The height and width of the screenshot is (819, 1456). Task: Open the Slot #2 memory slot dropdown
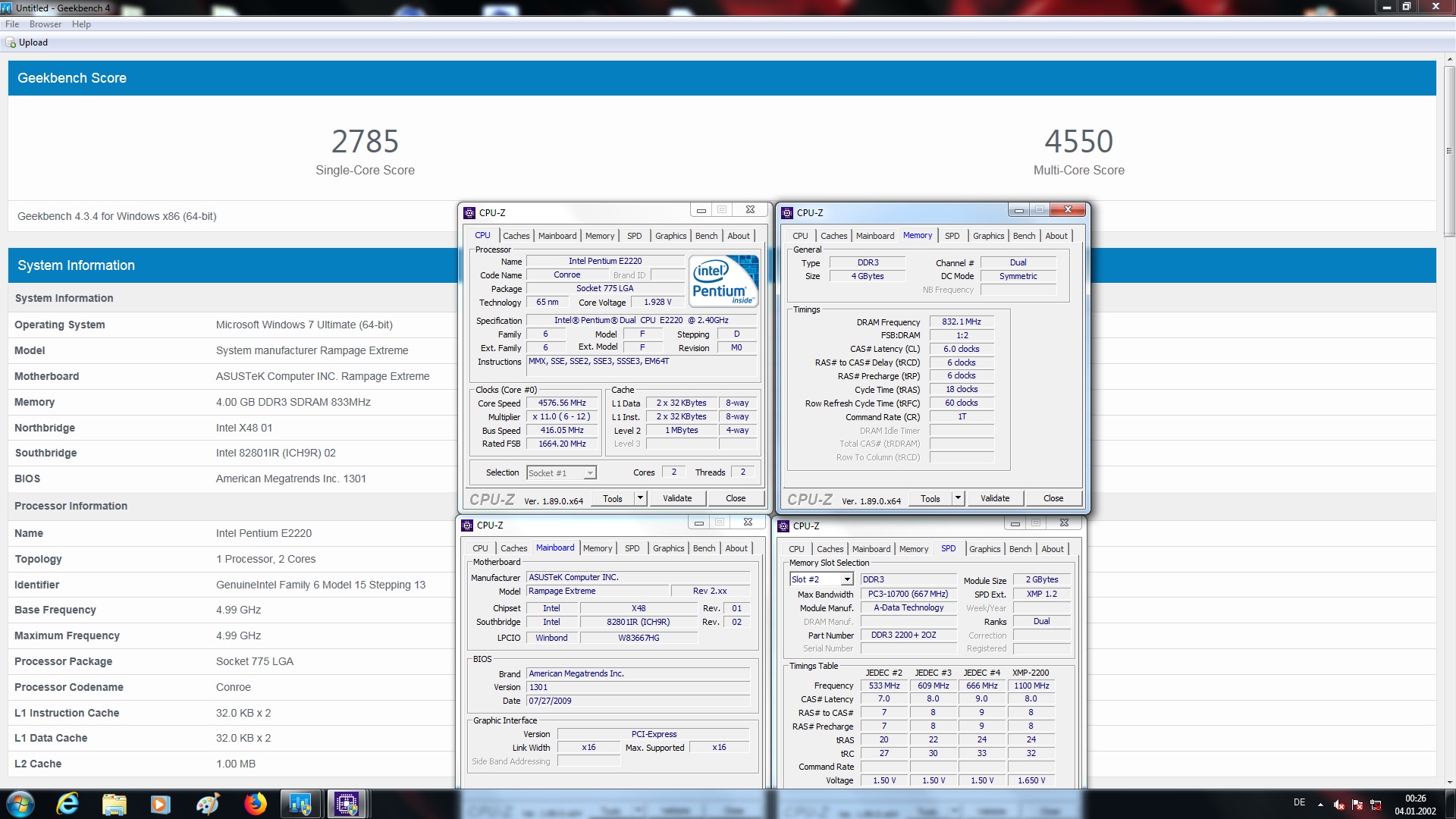(x=821, y=579)
